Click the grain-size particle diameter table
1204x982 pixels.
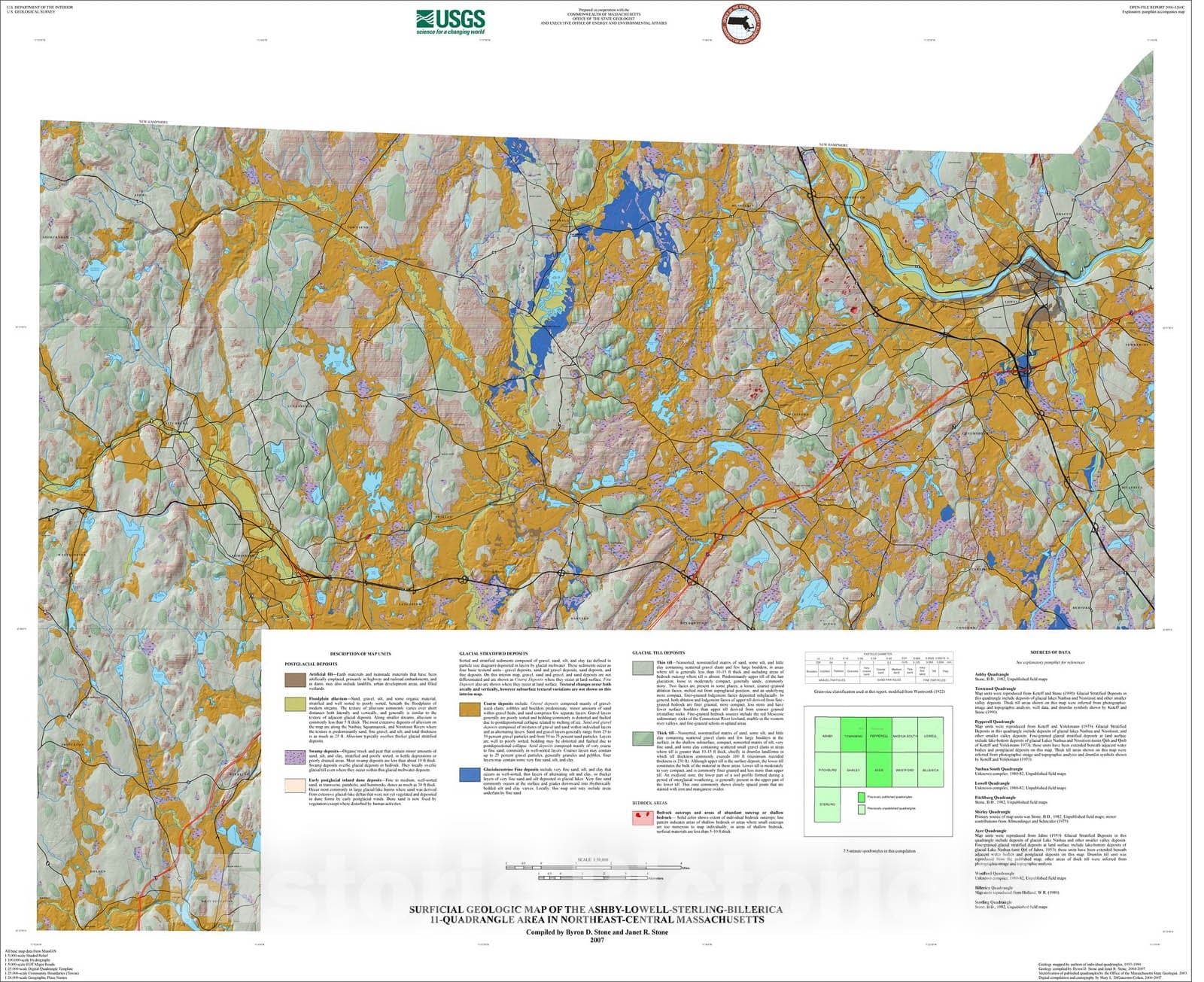(x=879, y=667)
